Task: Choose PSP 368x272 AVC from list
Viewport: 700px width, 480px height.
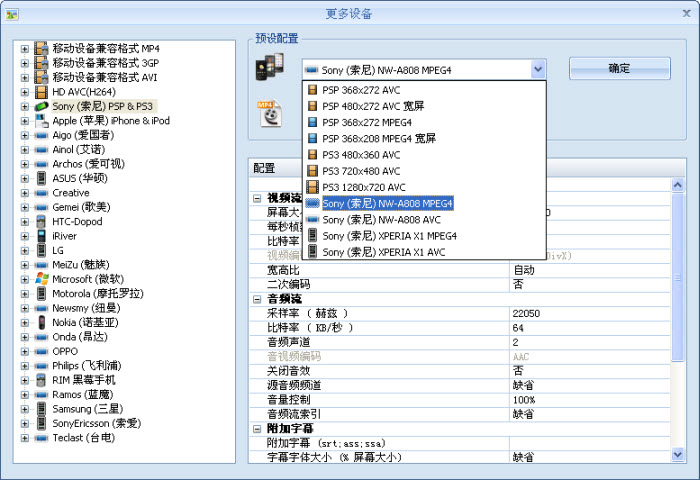Action: 361,89
